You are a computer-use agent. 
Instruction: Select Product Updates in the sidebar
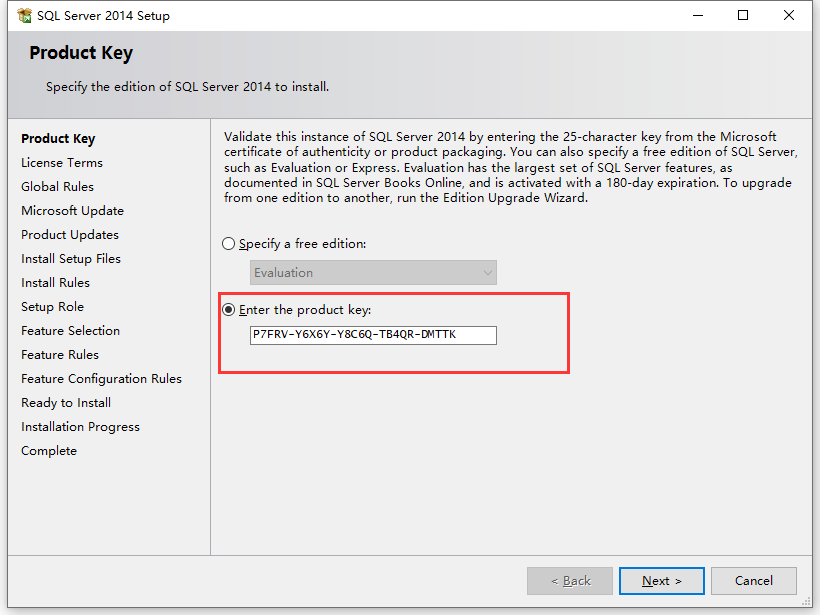tap(69, 234)
